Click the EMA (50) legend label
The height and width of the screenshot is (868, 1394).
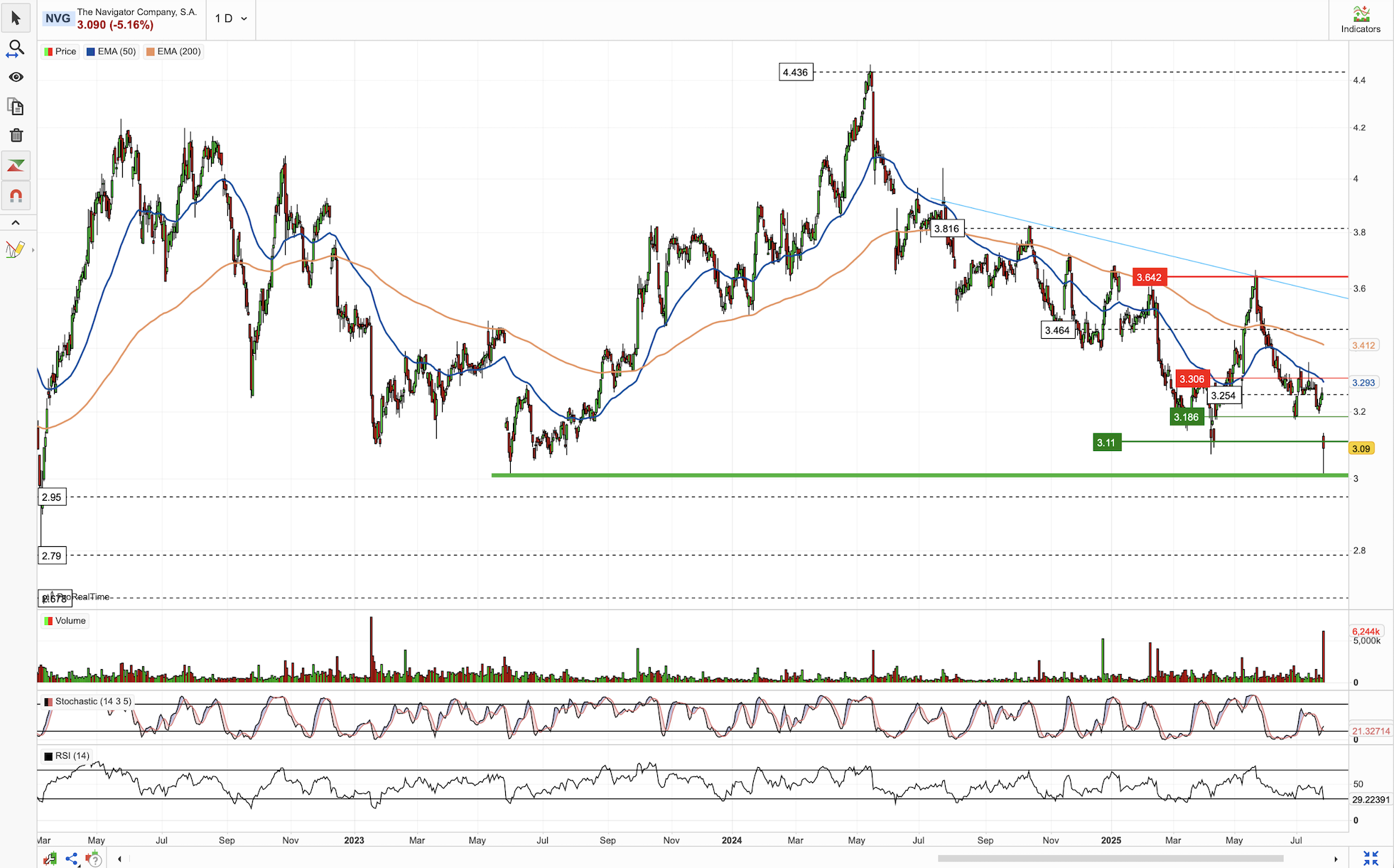tap(117, 51)
